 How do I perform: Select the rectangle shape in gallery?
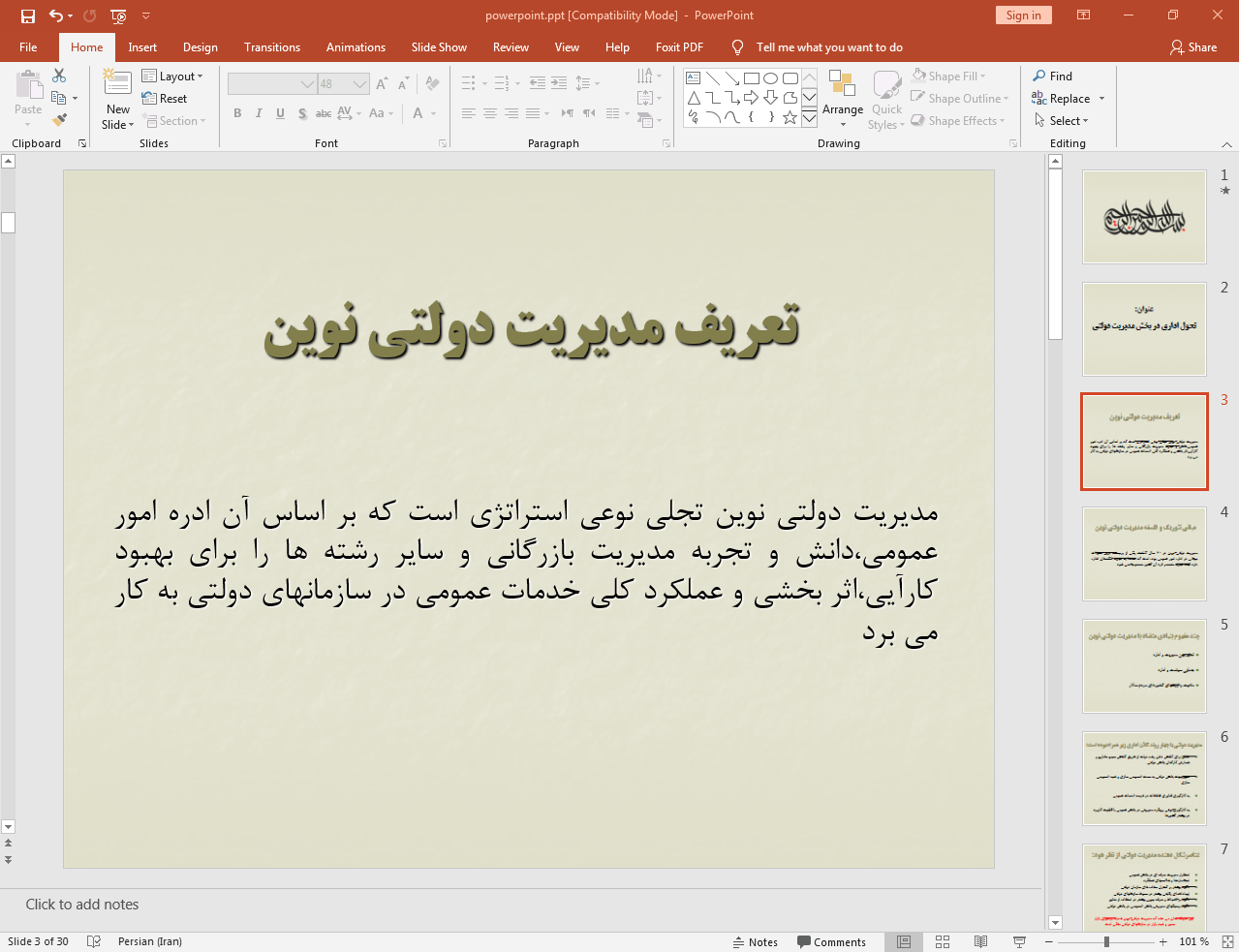pyautogui.click(x=752, y=78)
